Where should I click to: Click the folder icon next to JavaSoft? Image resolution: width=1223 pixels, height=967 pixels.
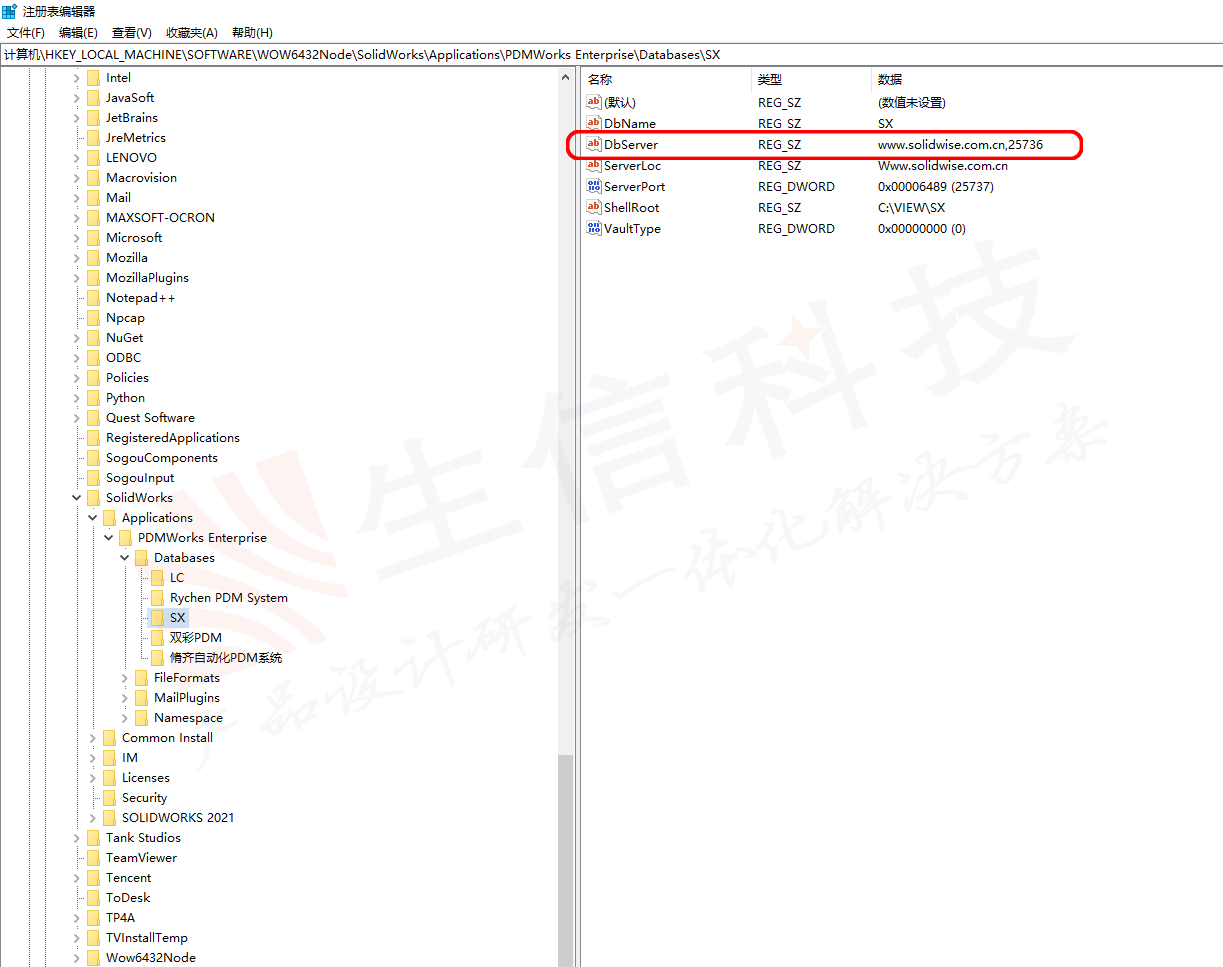(94, 98)
